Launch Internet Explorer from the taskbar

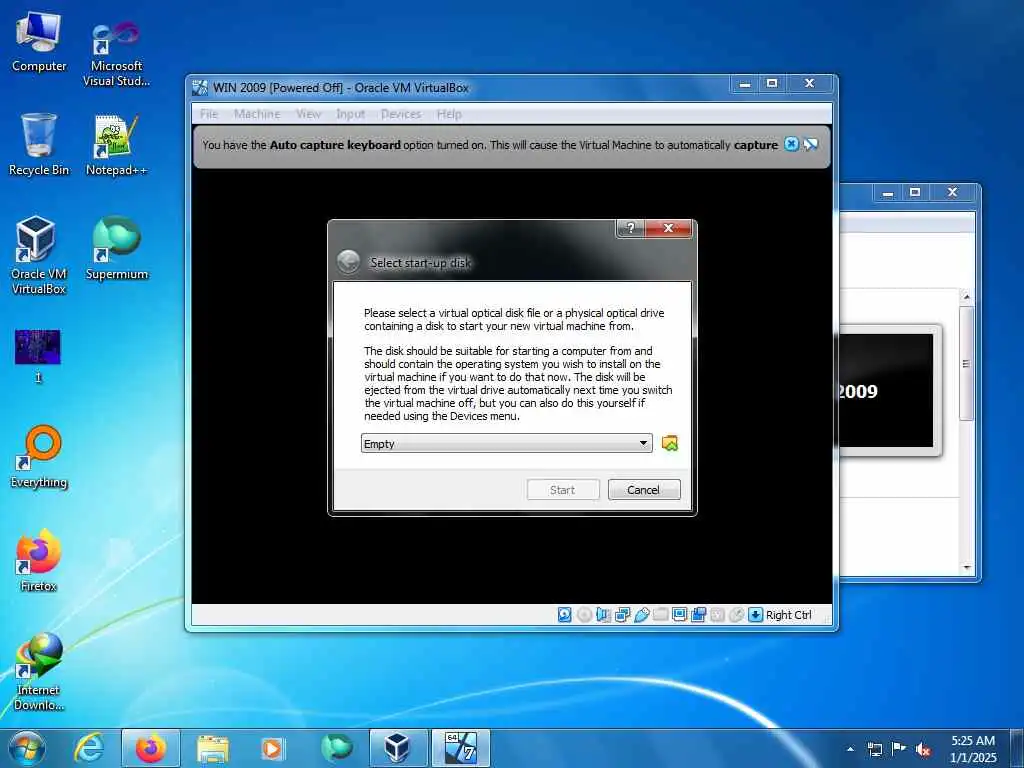[x=89, y=748]
